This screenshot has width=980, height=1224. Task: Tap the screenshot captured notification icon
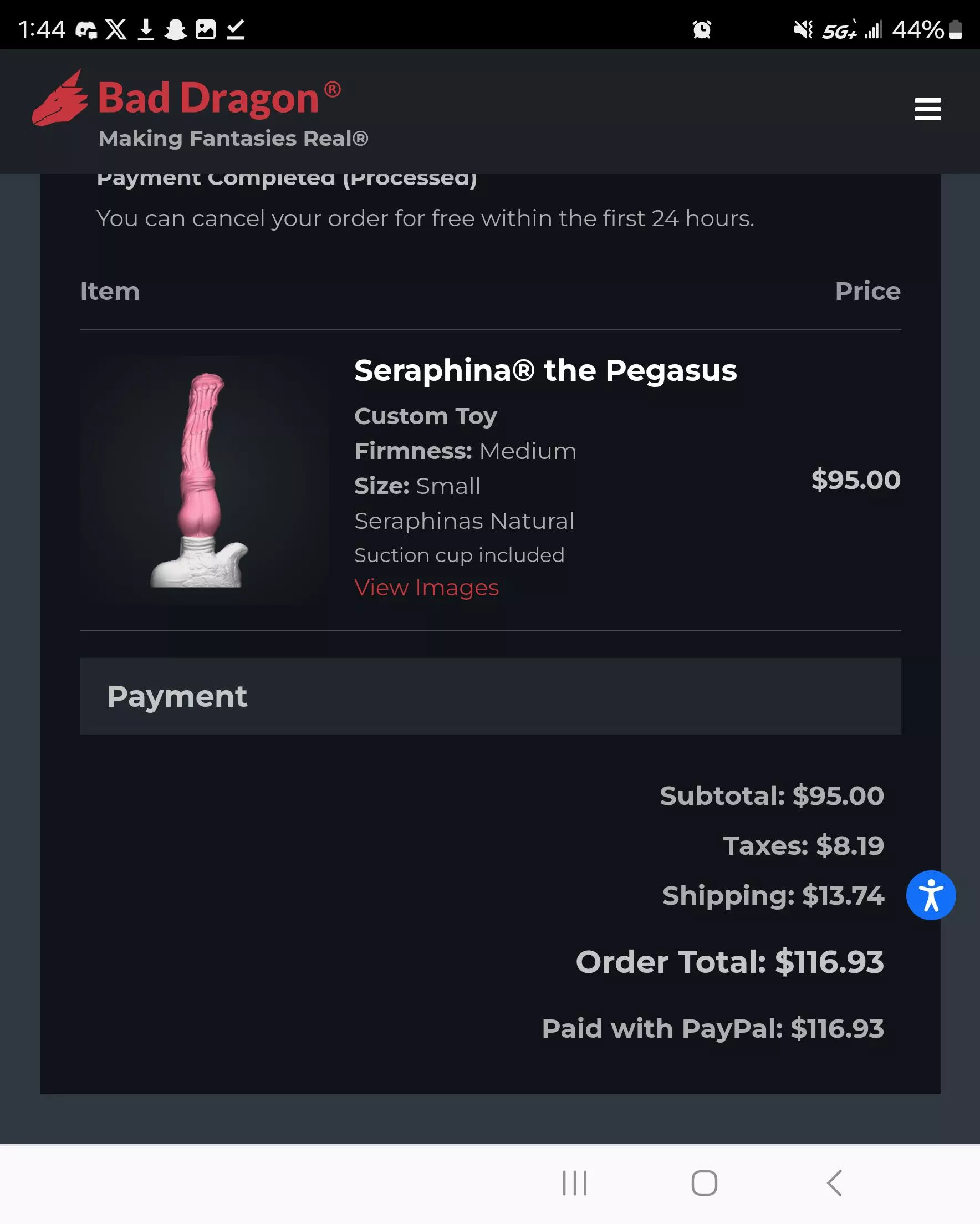click(x=206, y=29)
